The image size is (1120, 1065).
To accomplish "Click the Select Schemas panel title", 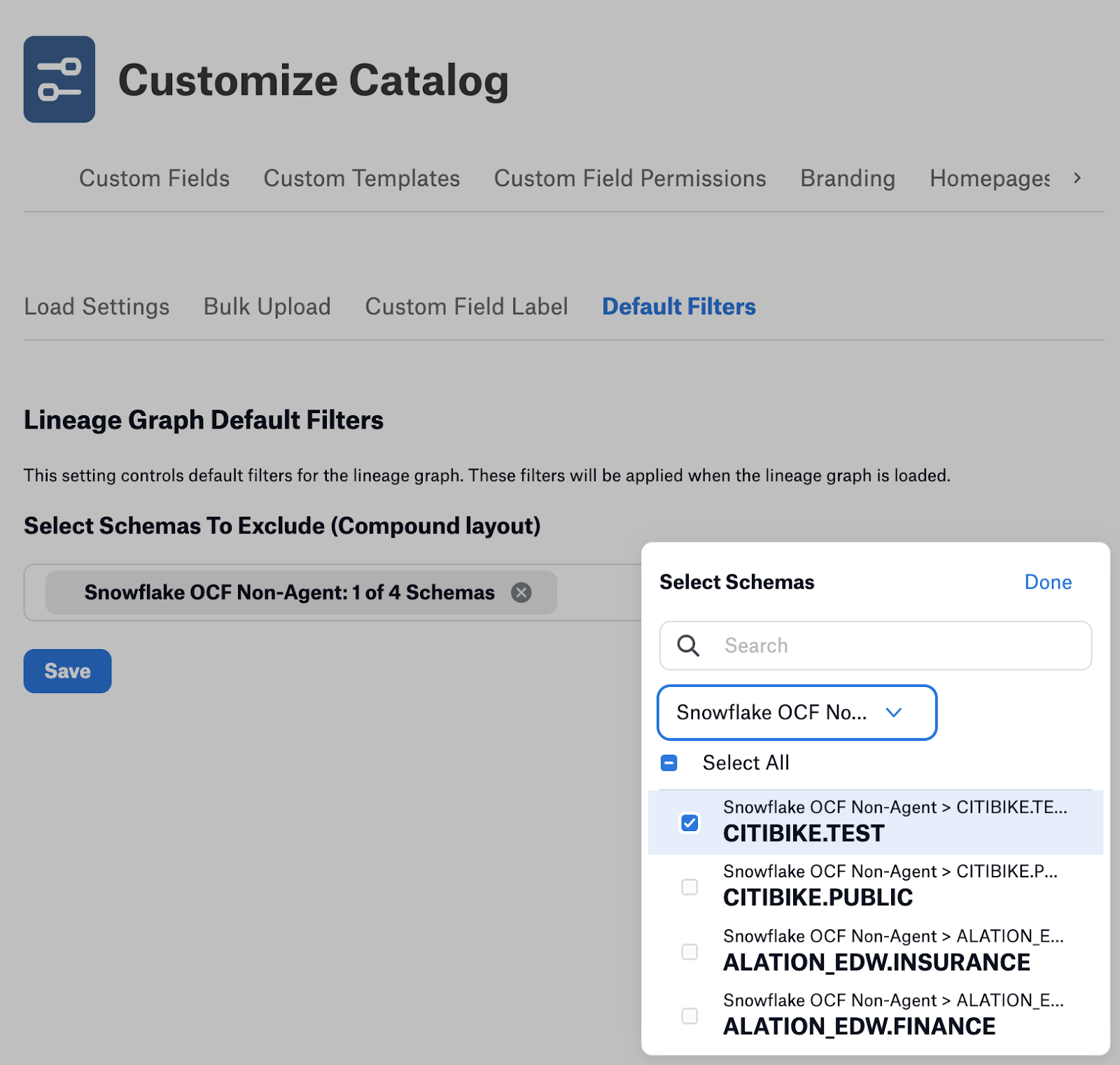I will coord(737,582).
